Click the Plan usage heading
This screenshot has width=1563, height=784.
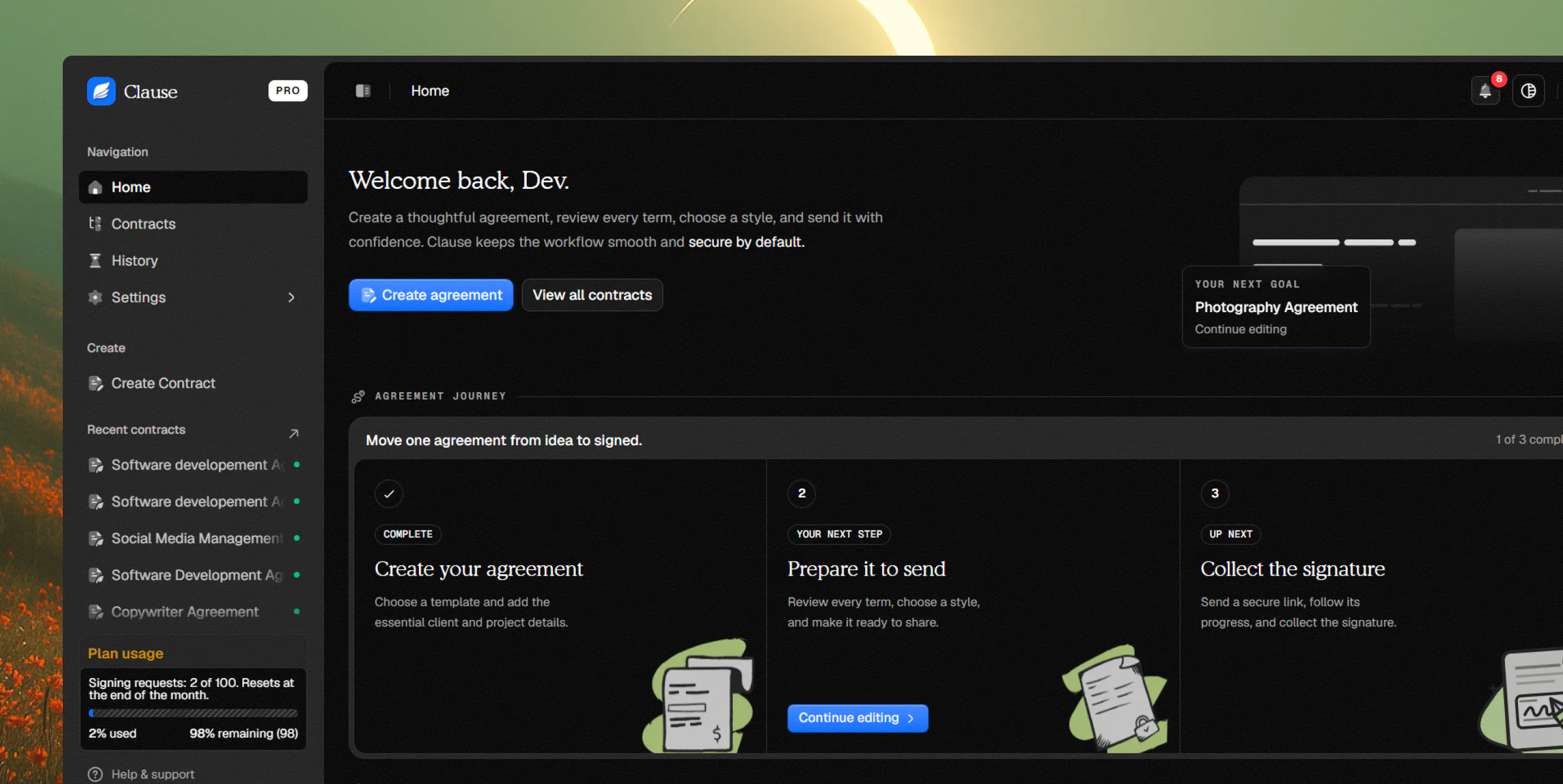click(x=126, y=654)
